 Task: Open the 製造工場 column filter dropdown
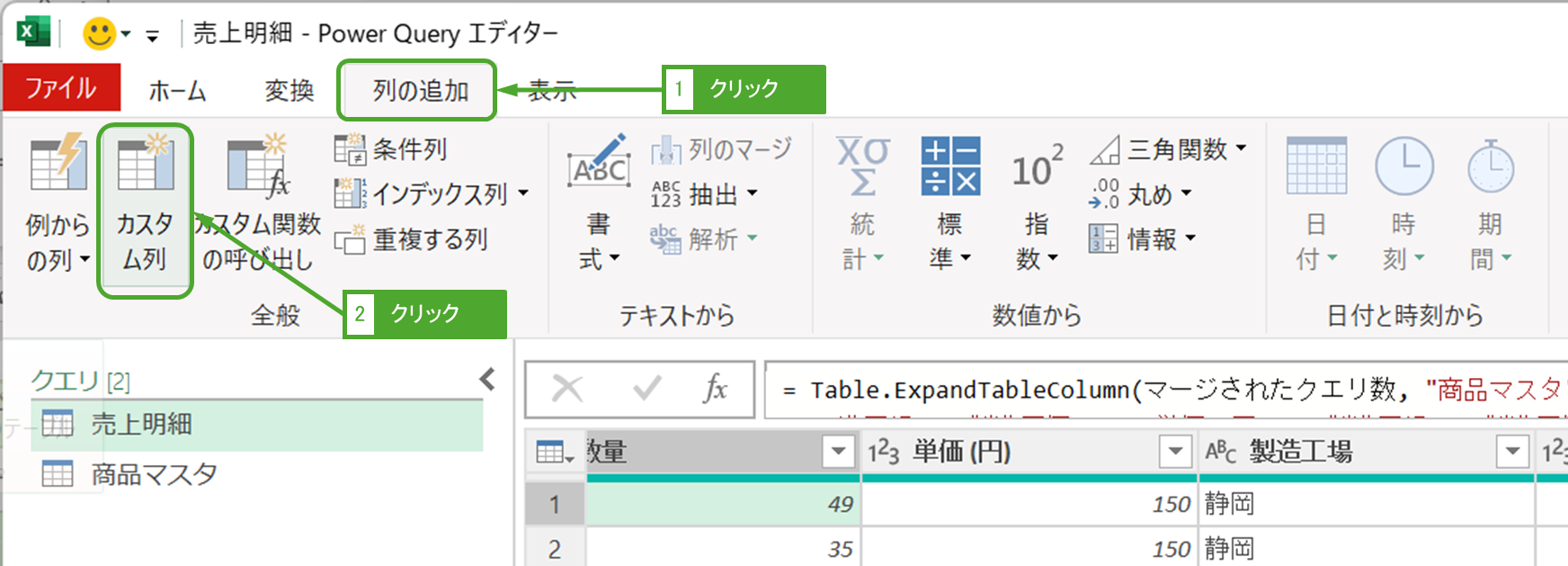coord(1512,452)
